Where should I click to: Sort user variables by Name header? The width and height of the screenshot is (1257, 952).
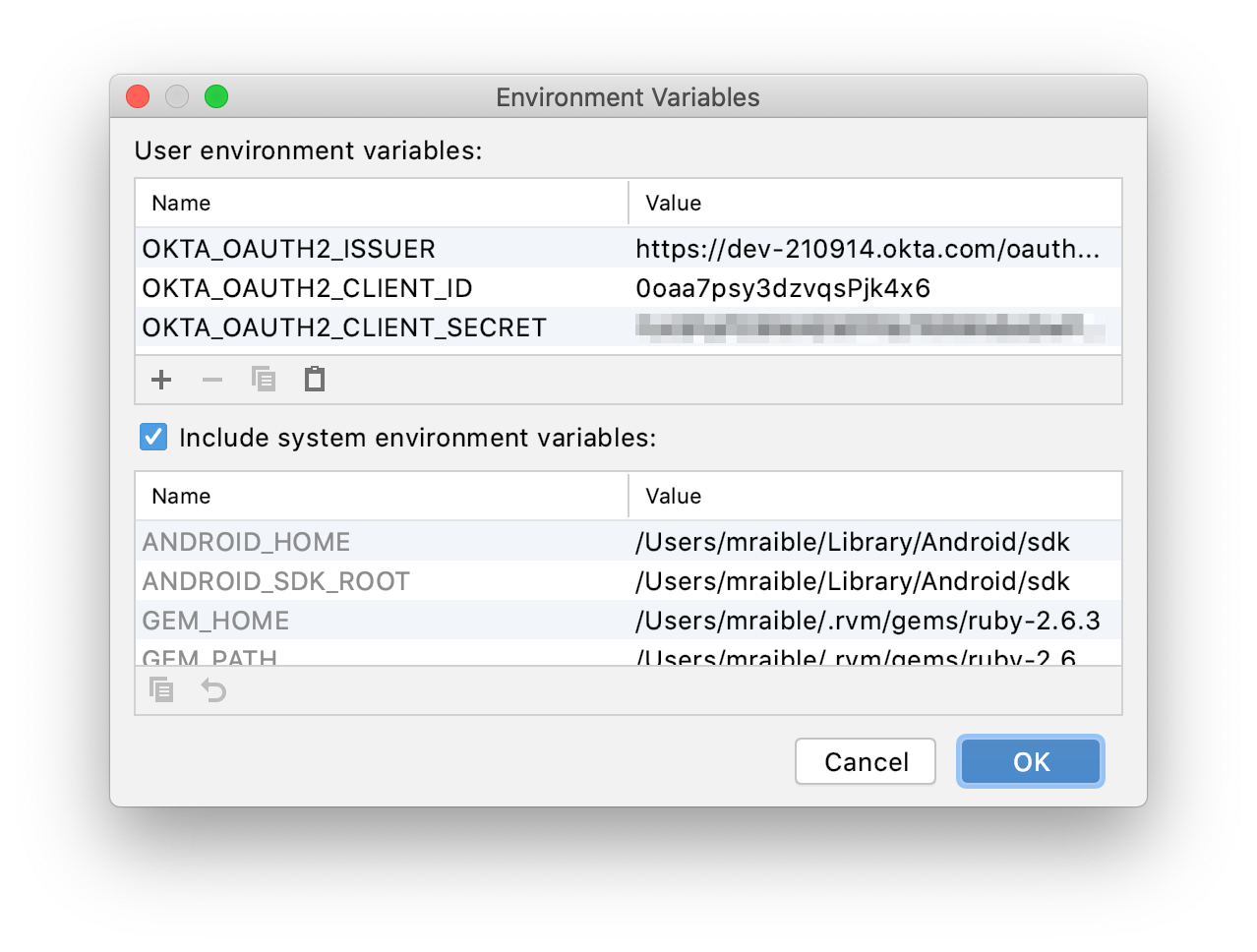181,204
